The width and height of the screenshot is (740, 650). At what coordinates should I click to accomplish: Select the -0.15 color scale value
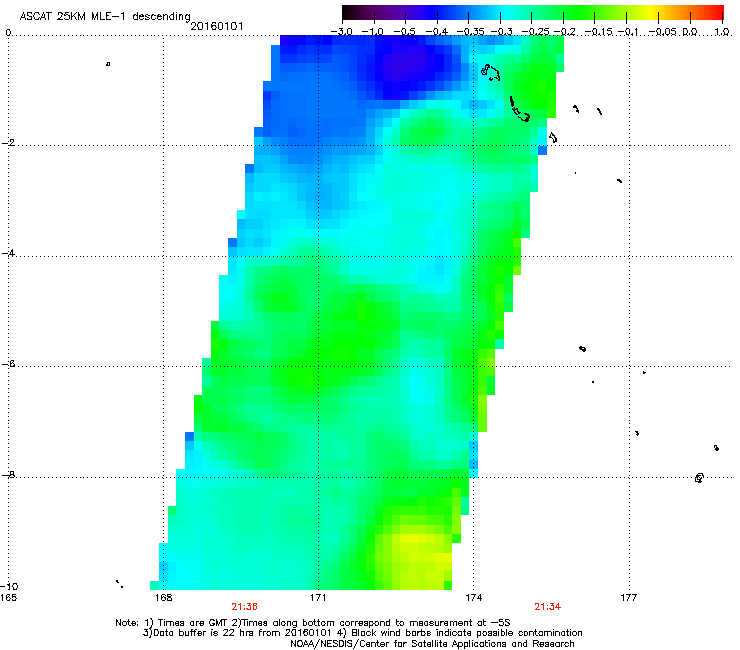pos(598,32)
